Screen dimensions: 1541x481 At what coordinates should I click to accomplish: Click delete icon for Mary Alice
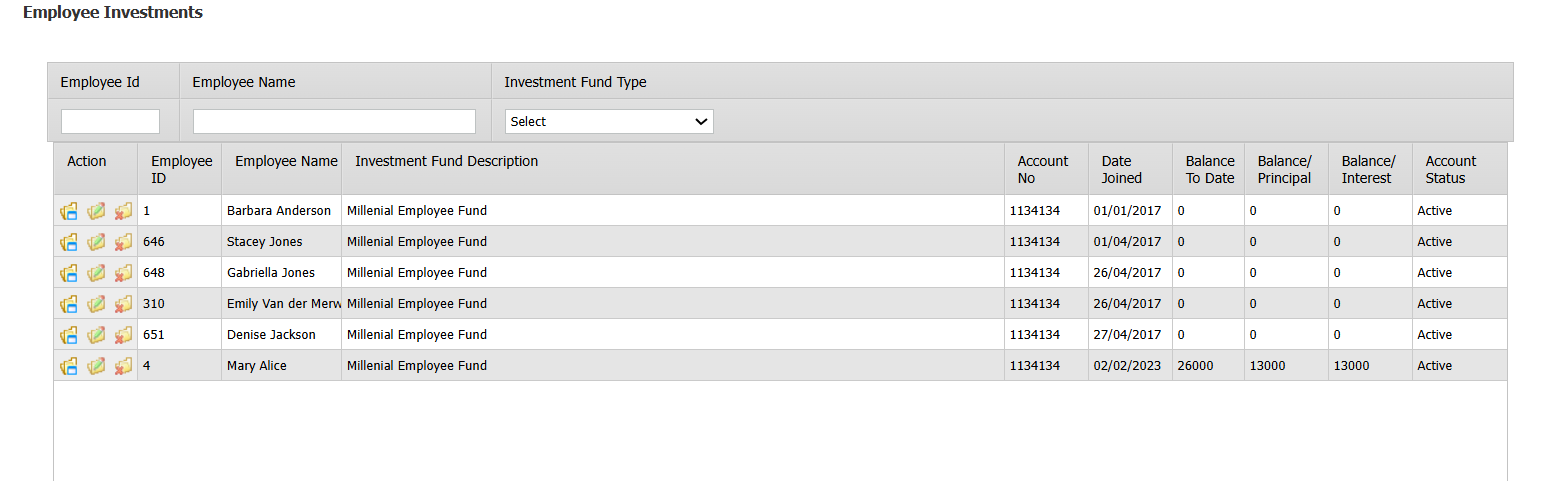click(x=123, y=366)
